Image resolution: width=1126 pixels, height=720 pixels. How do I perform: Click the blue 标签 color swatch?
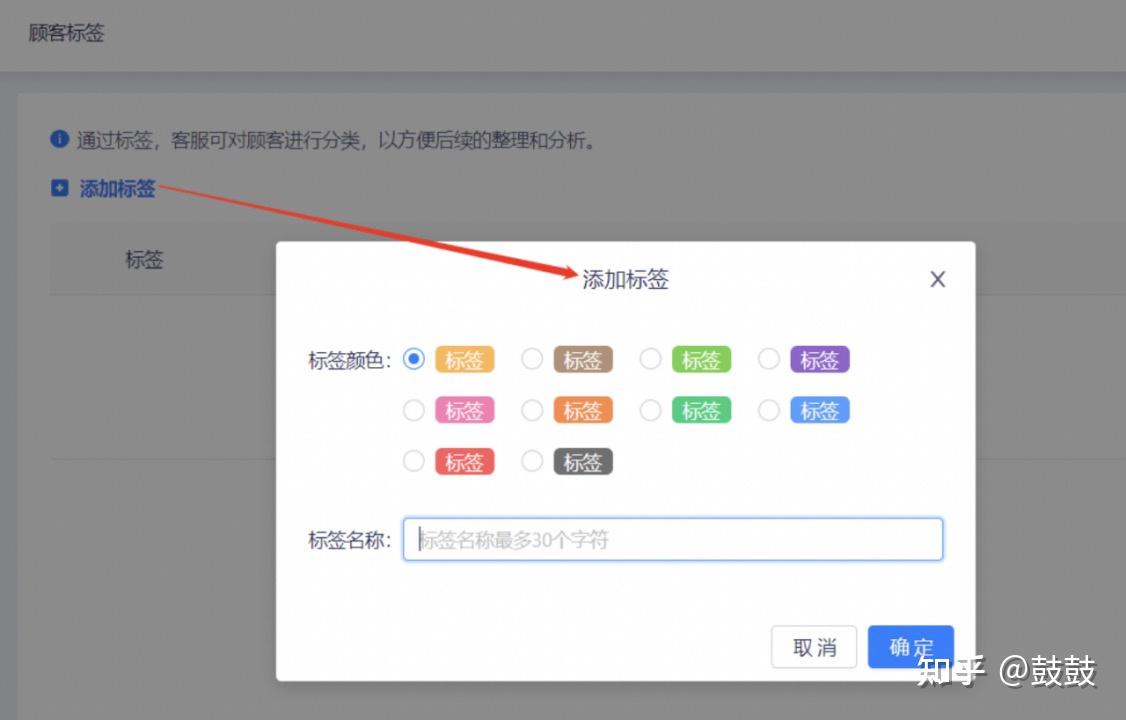tap(820, 411)
